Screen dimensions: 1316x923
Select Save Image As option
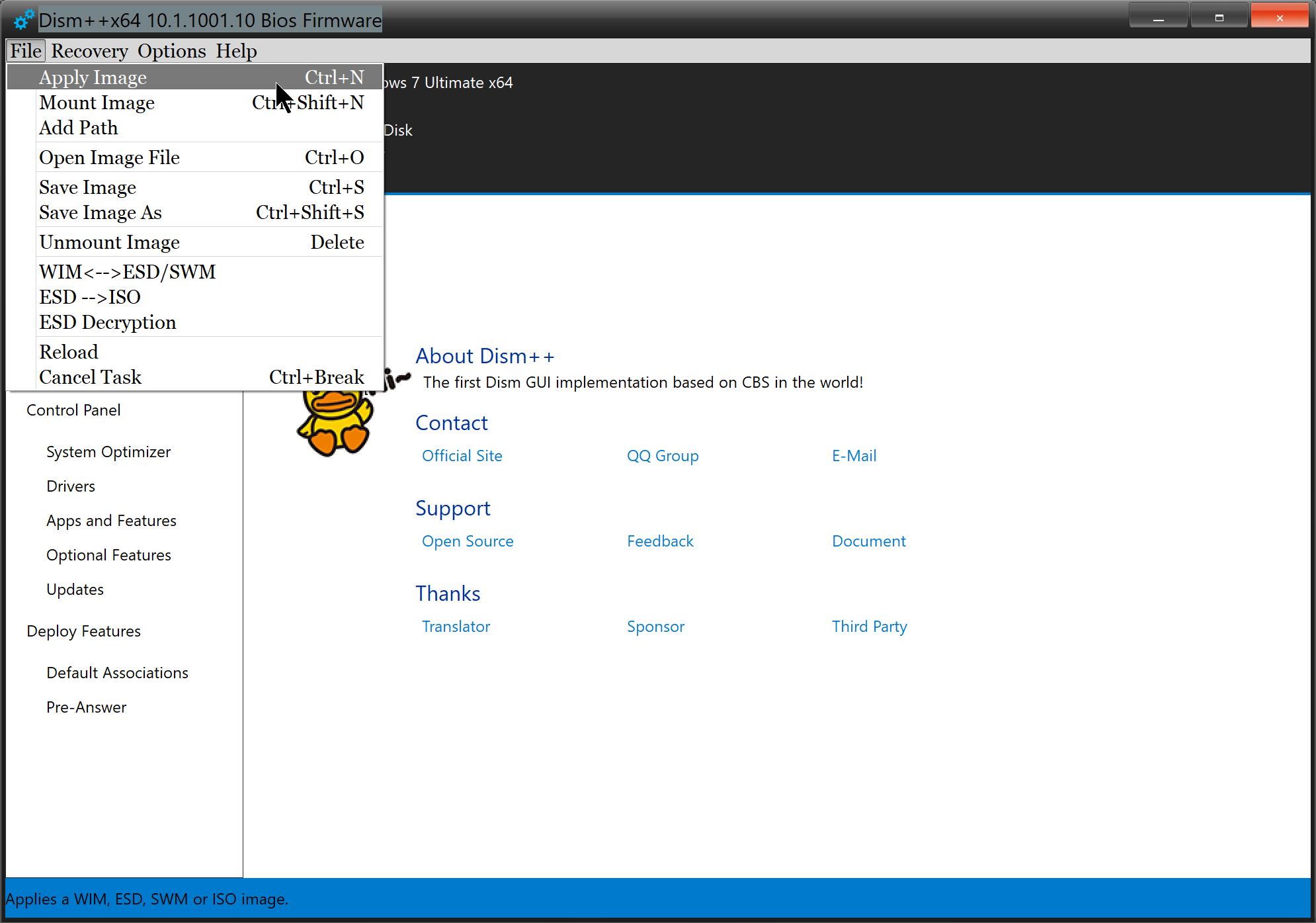100,212
